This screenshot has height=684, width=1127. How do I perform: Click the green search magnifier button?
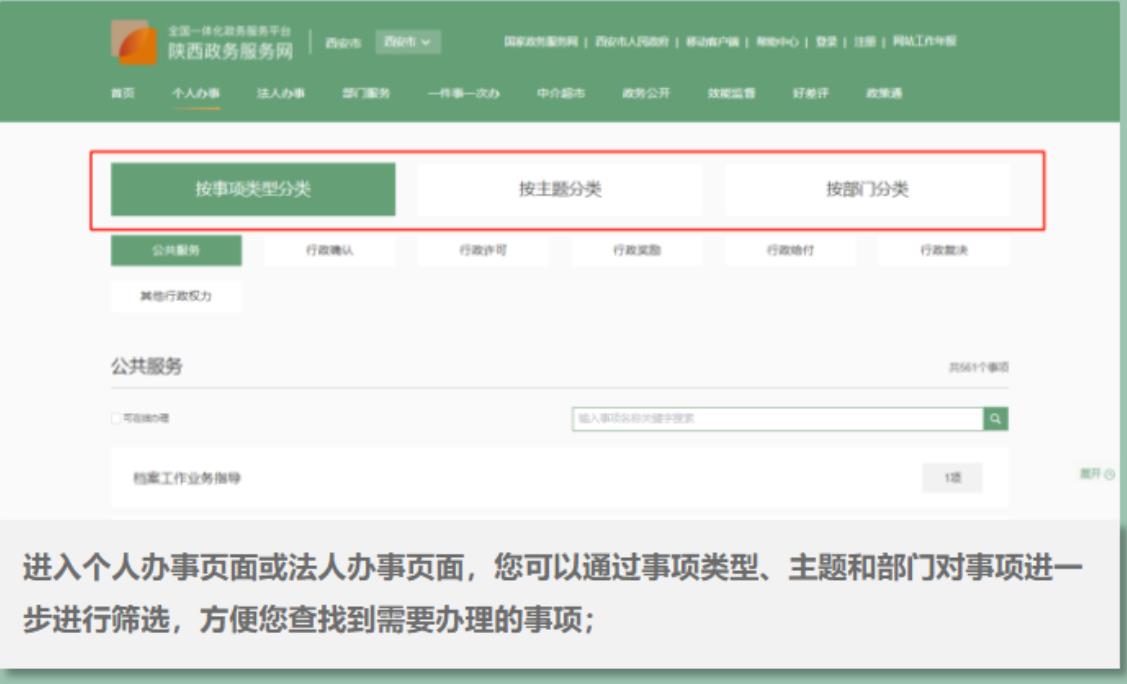click(995, 418)
